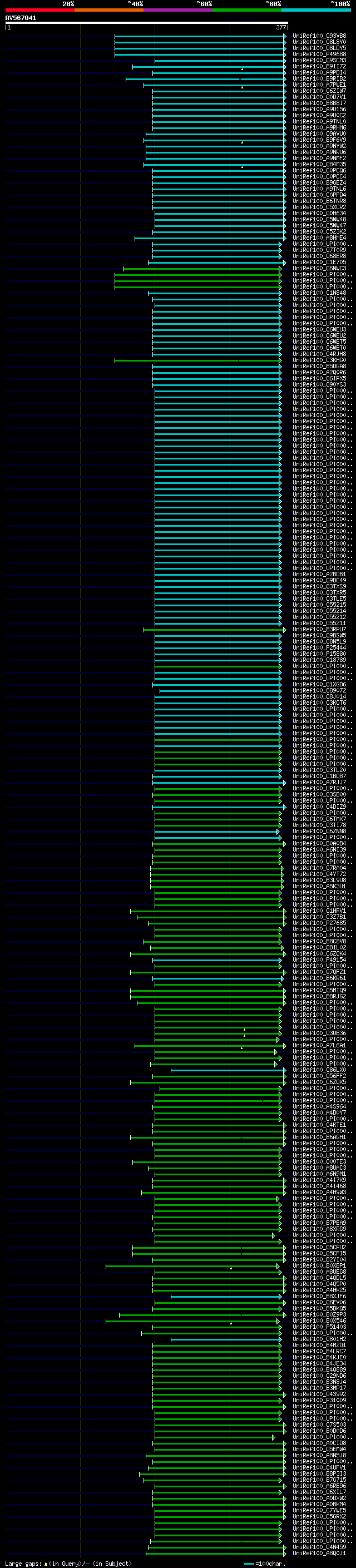Click the white query sequence ruler bar
Image resolution: width=356 pixels, height=1568 pixels.
point(146,23)
